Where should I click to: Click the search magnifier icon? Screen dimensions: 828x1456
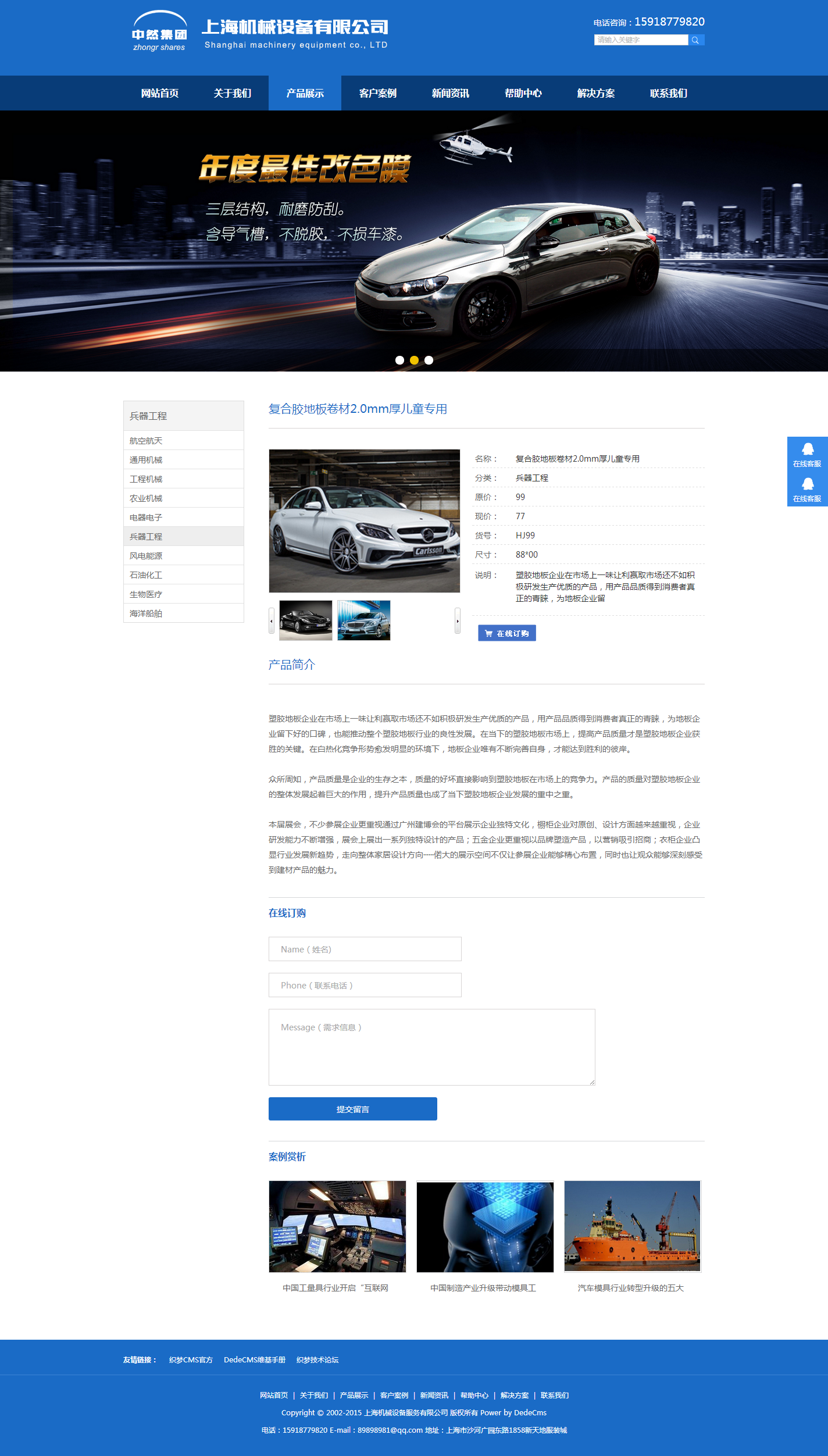click(x=695, y=40)
